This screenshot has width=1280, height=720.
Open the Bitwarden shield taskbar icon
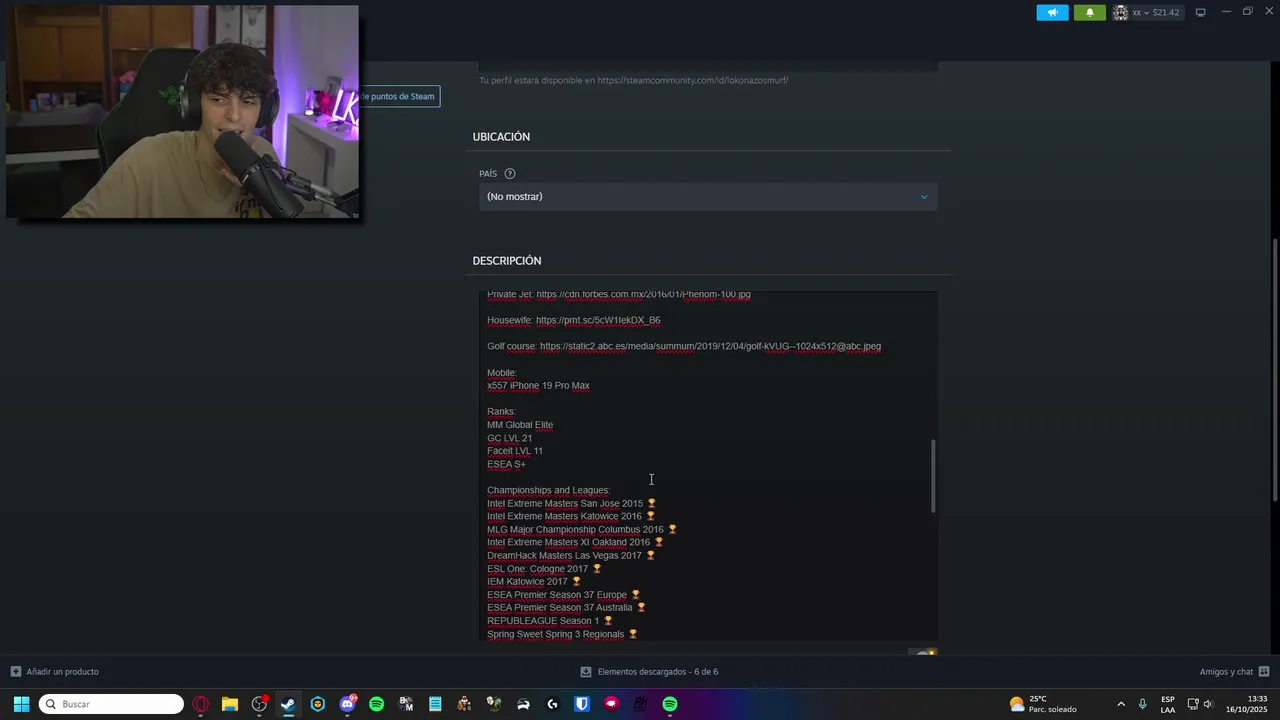582,704
